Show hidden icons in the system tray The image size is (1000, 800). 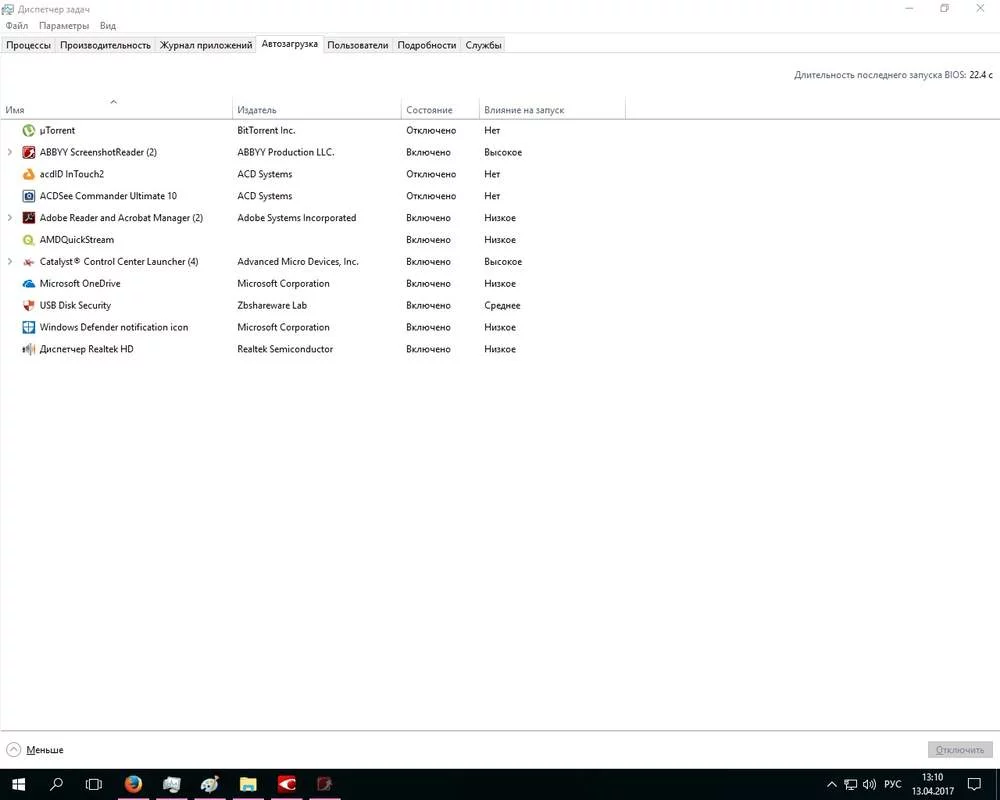(832, 785)
